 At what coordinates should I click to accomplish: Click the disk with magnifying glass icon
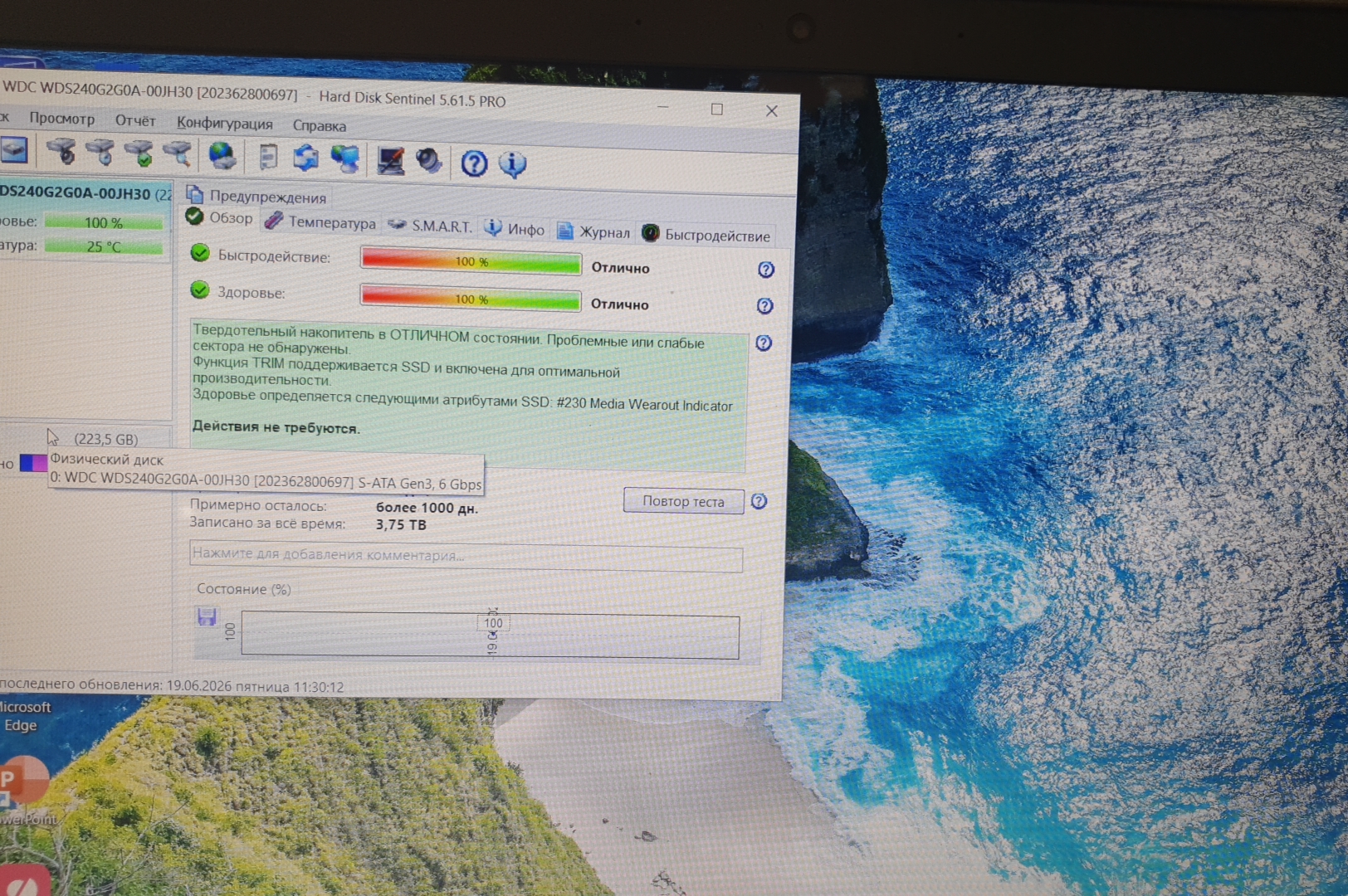[x=178, y=154]
